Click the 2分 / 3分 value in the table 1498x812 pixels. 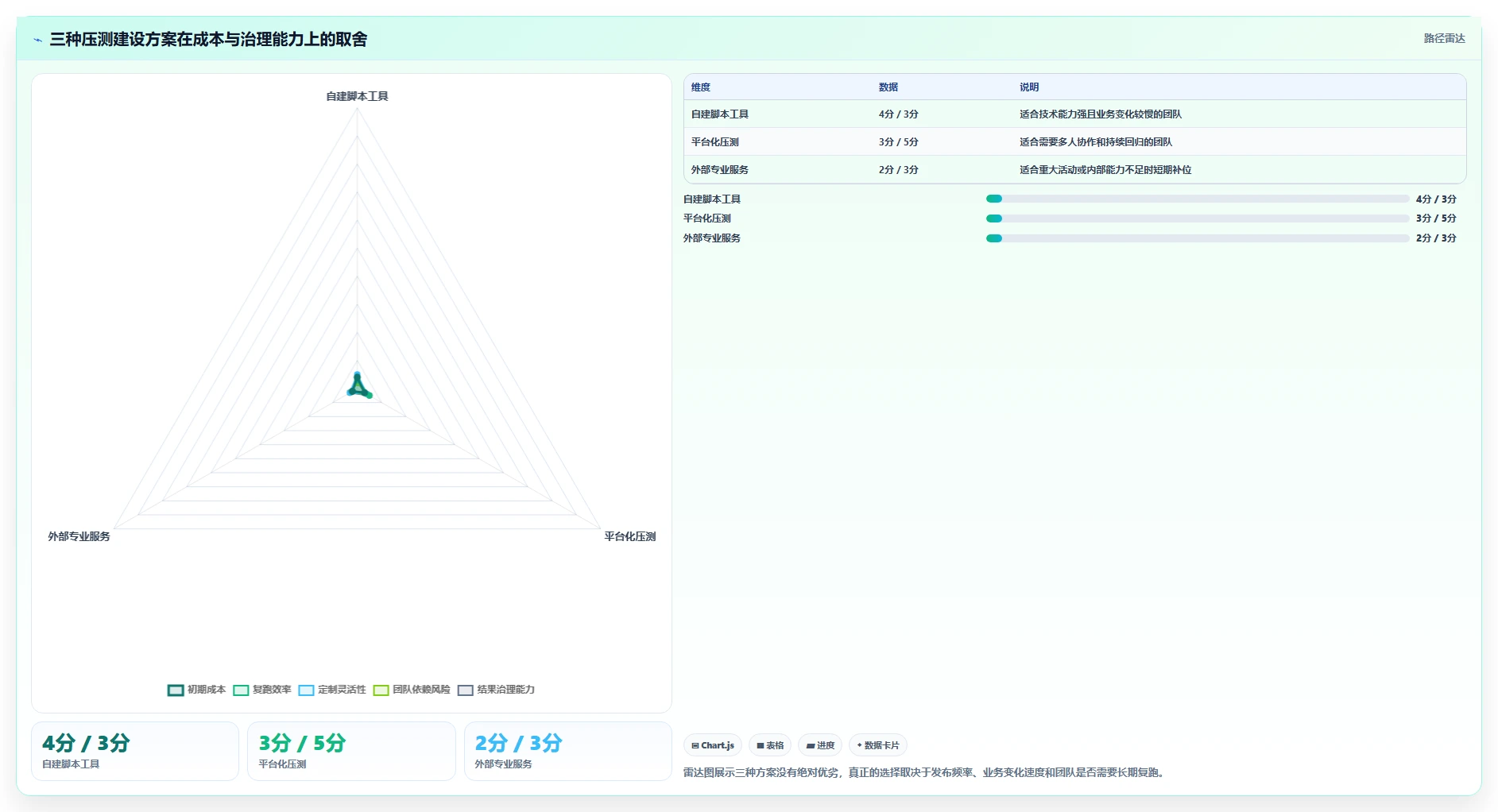click(x=899, y=170)
